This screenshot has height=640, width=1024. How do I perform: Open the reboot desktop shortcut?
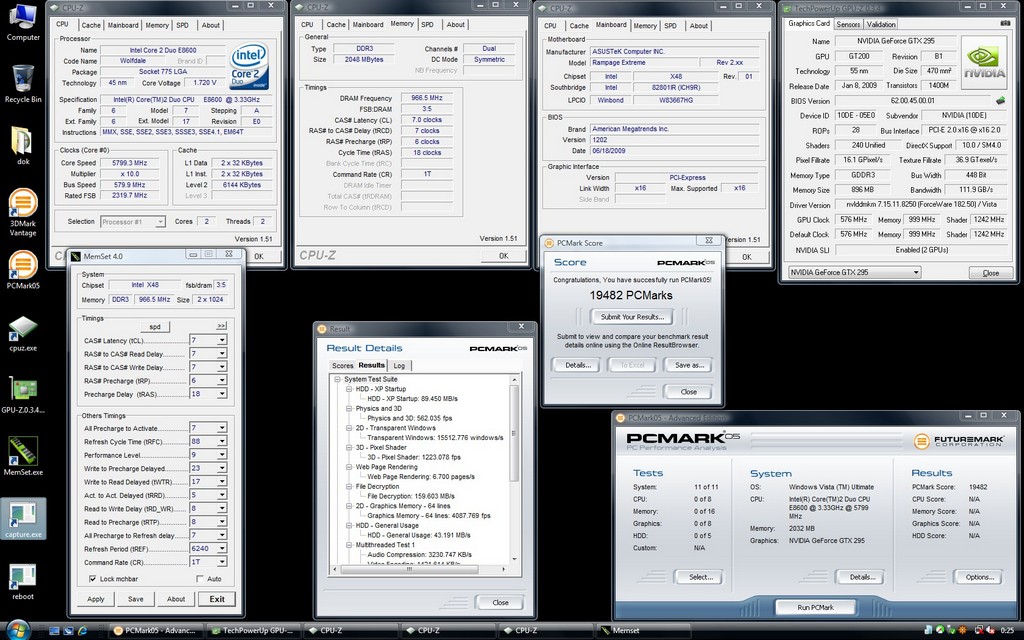click(23, 581)
